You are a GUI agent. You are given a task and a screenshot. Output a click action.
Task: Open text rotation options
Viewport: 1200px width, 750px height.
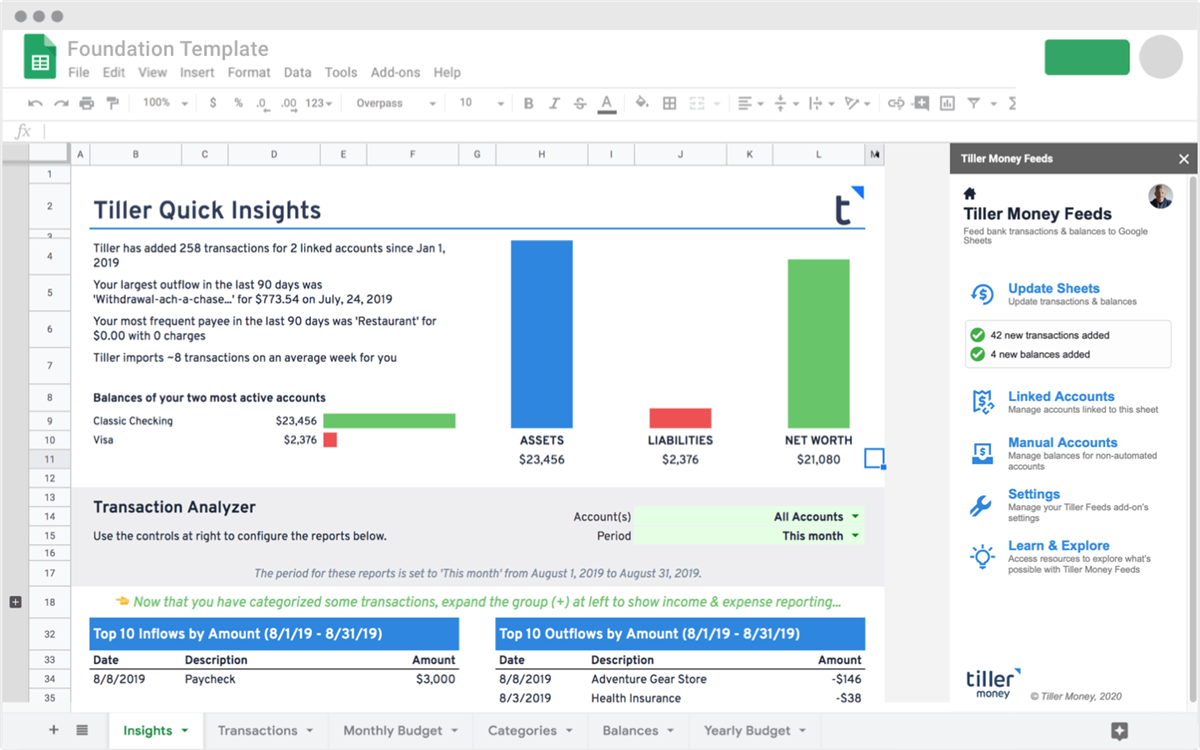click(x=857, y=103)
